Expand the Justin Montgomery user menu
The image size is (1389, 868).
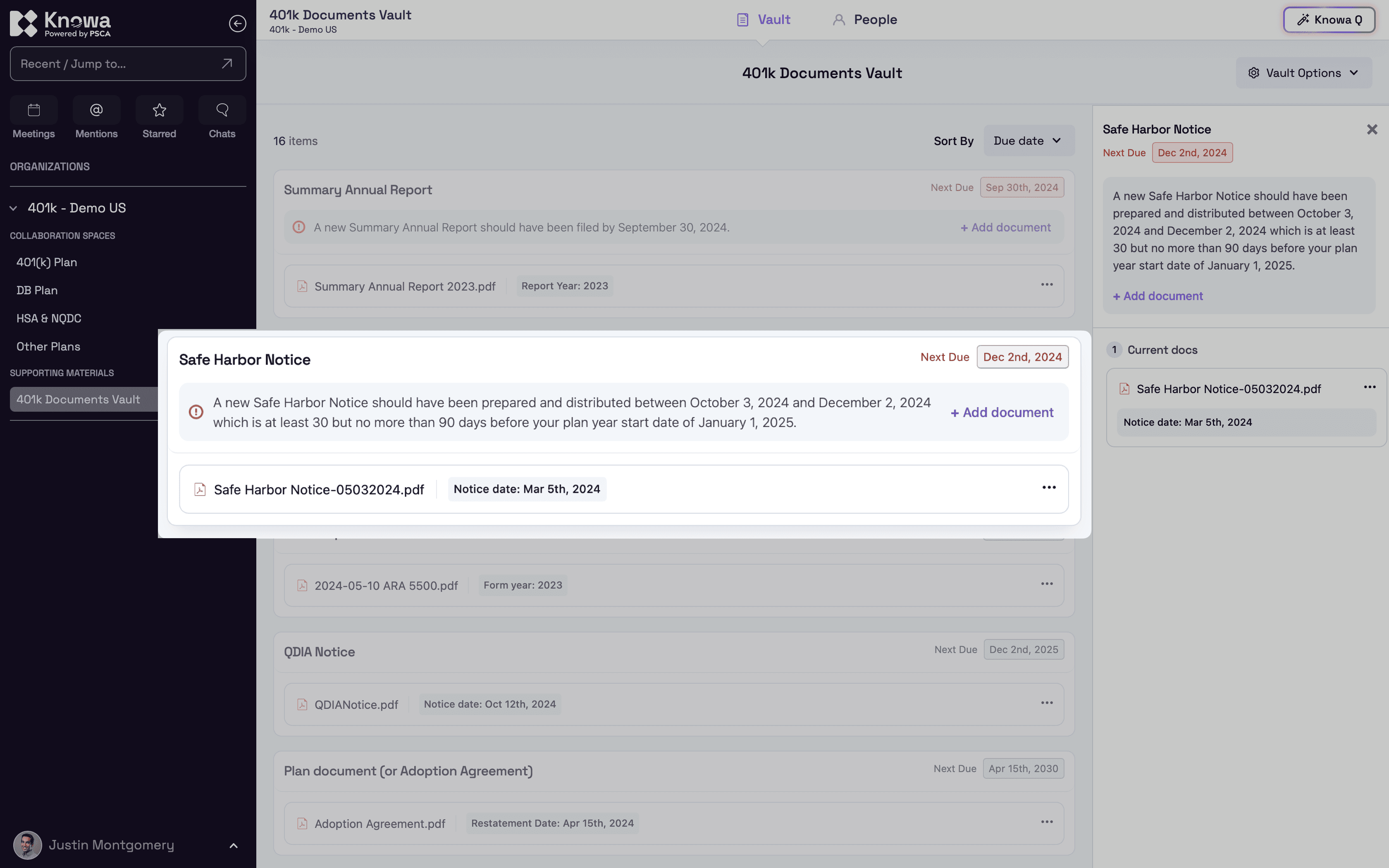[x=233, y=846]
